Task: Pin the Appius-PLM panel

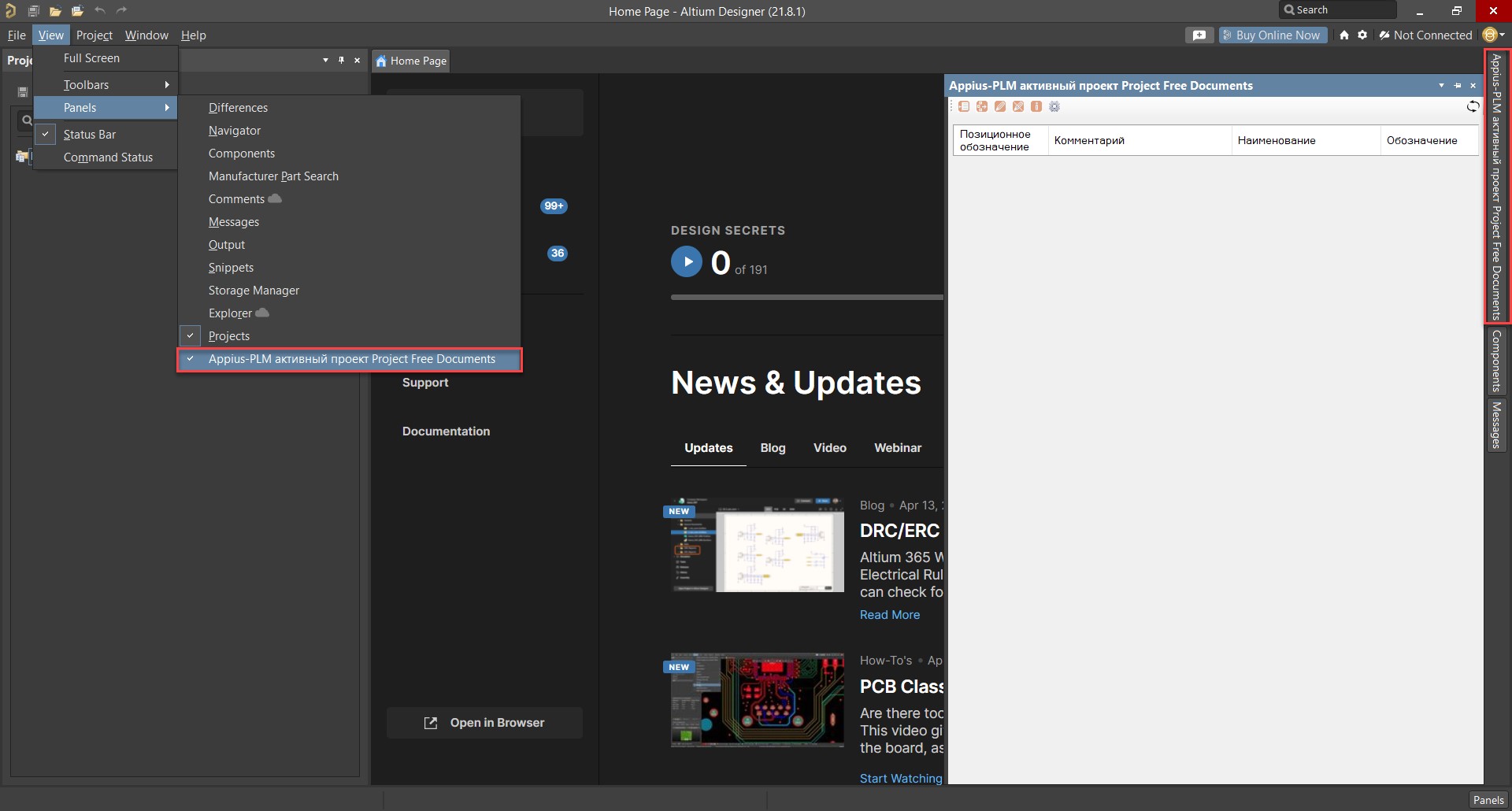Action: coord(1458,86)
